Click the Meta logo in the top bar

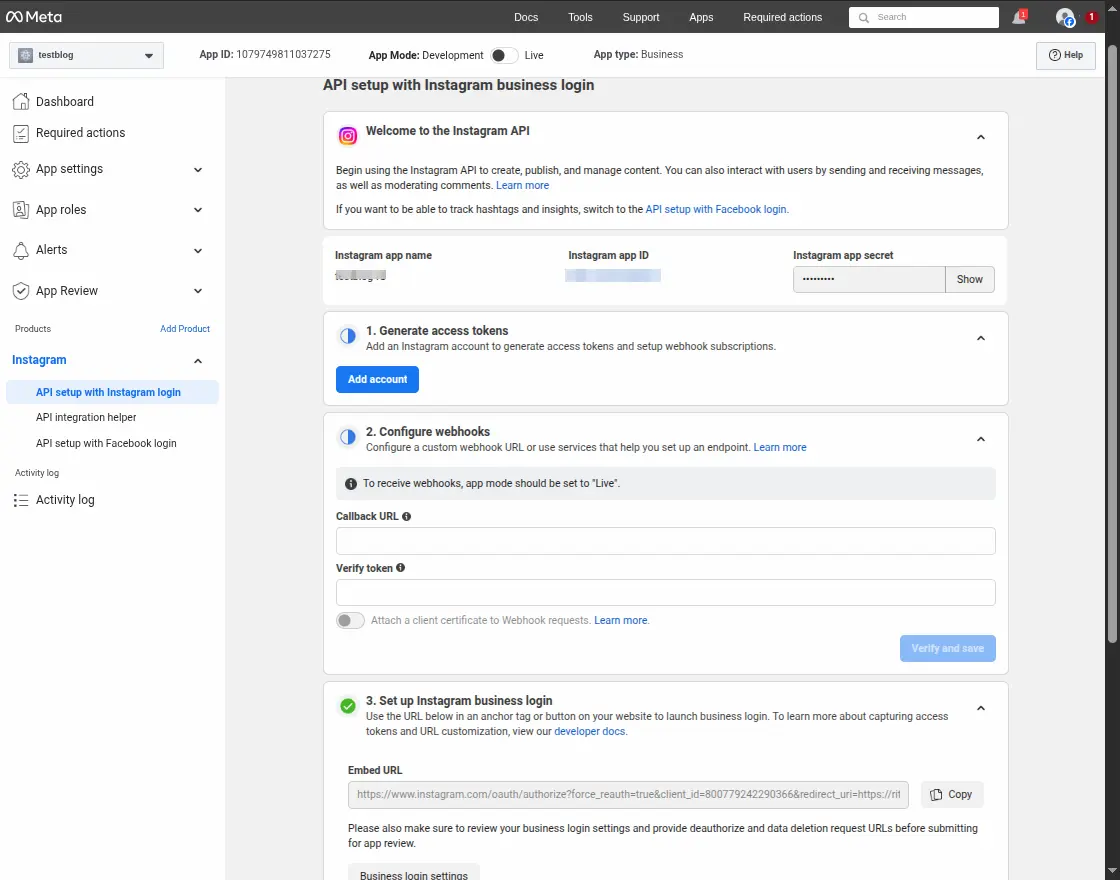(x=32, y=16)
